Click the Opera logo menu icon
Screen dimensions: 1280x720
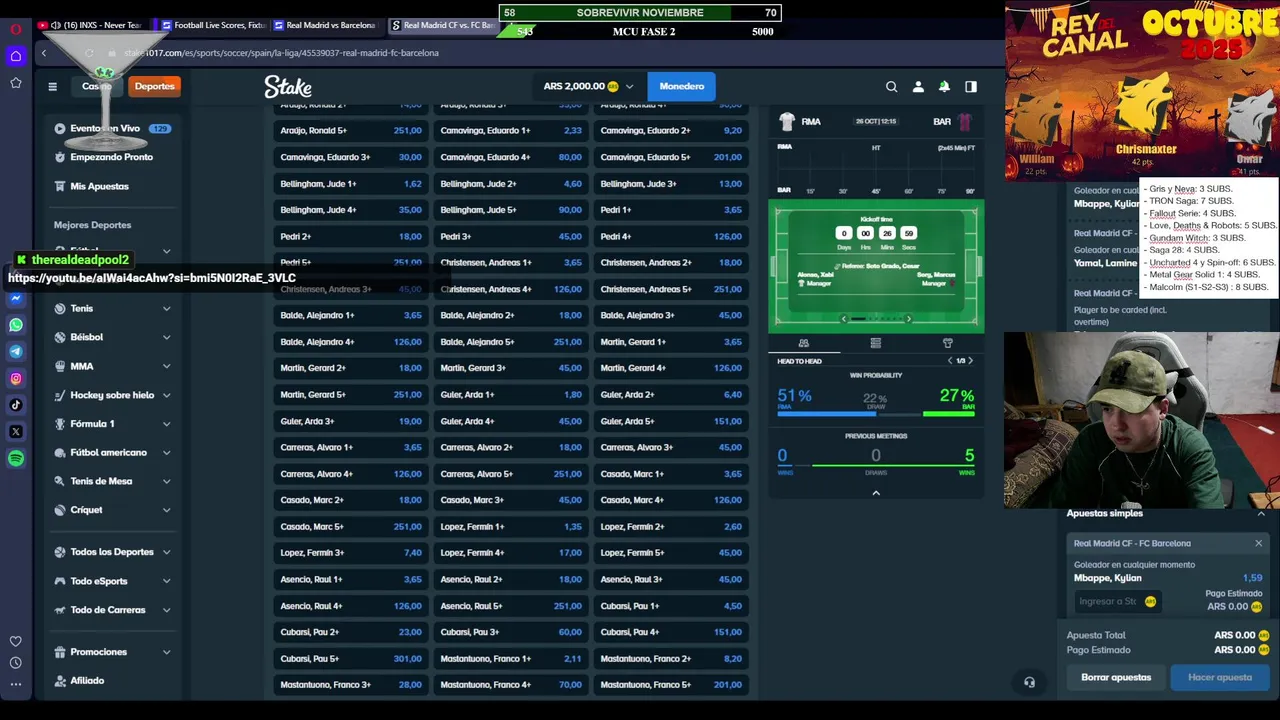(x=16, y=29)
